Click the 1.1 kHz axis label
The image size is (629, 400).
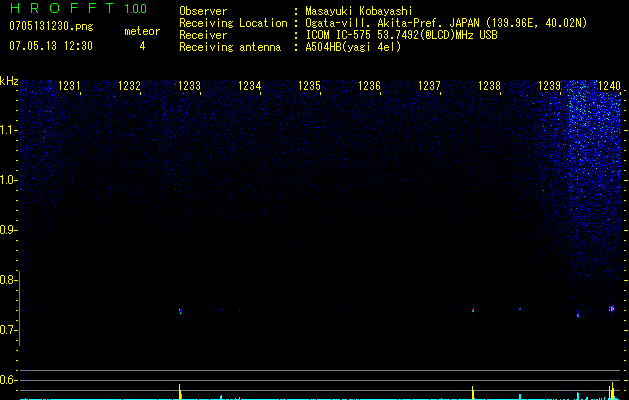point(7,130)
